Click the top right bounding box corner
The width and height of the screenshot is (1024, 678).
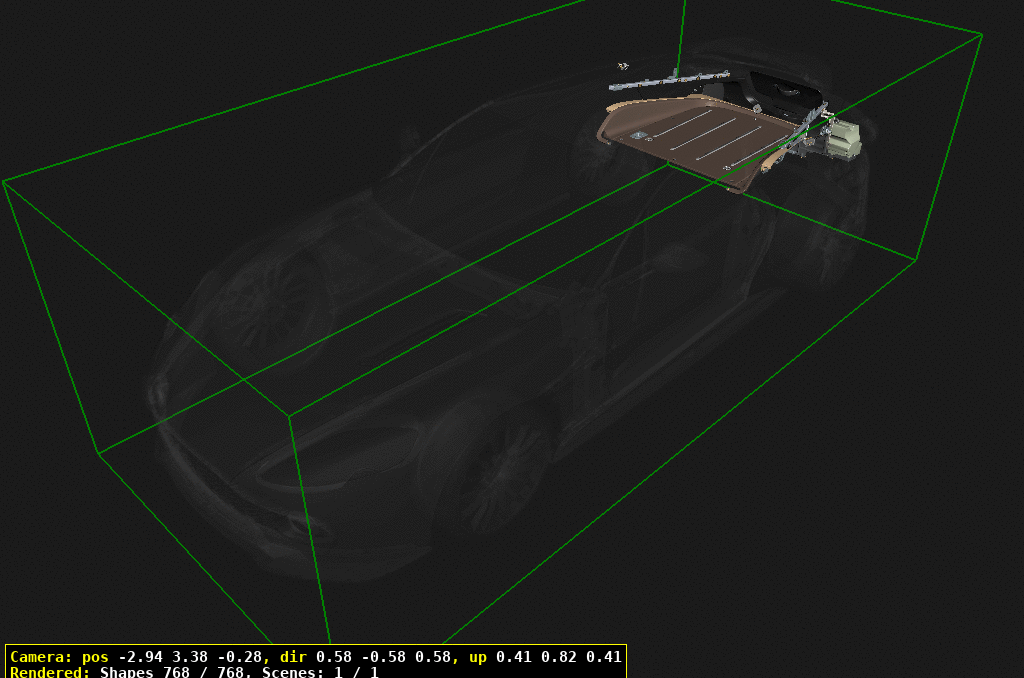[982, 35]
